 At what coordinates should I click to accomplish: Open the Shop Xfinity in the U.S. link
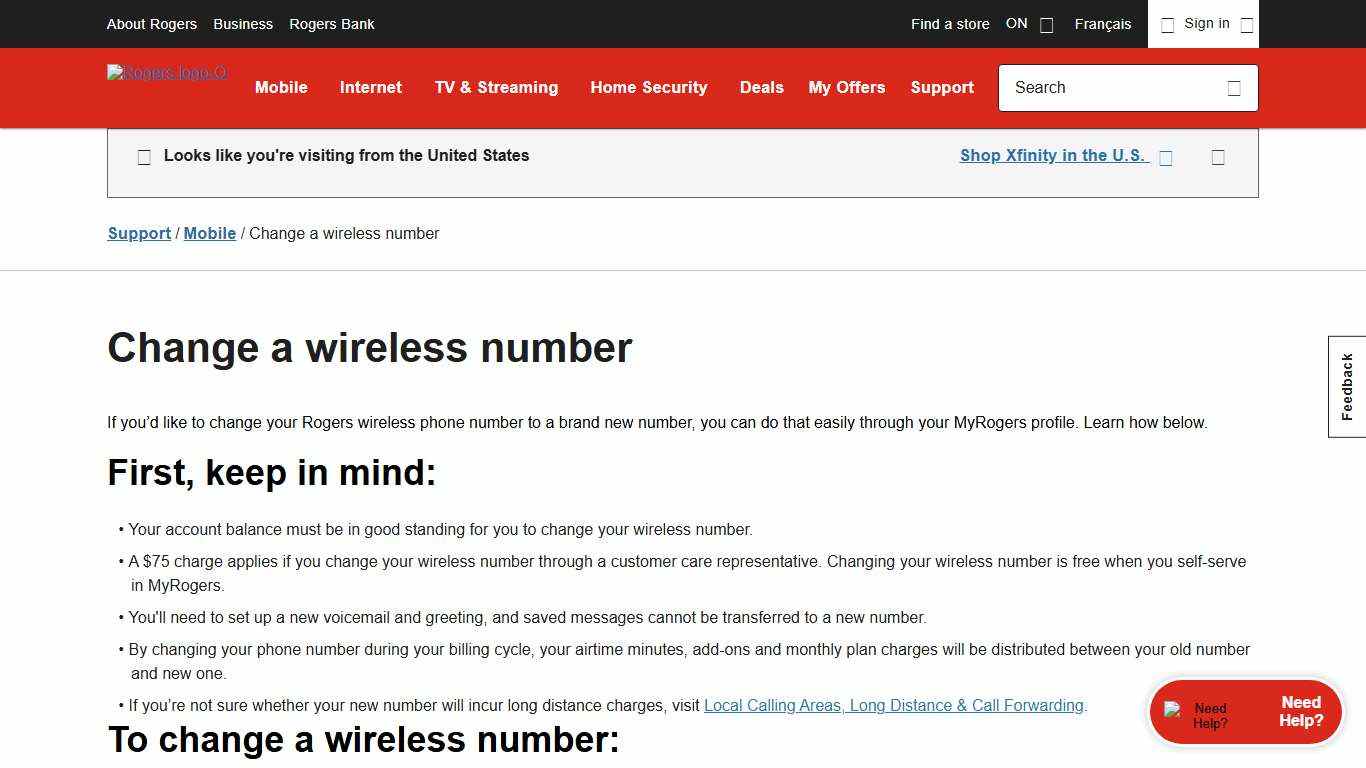click(x=1052, y=156)
